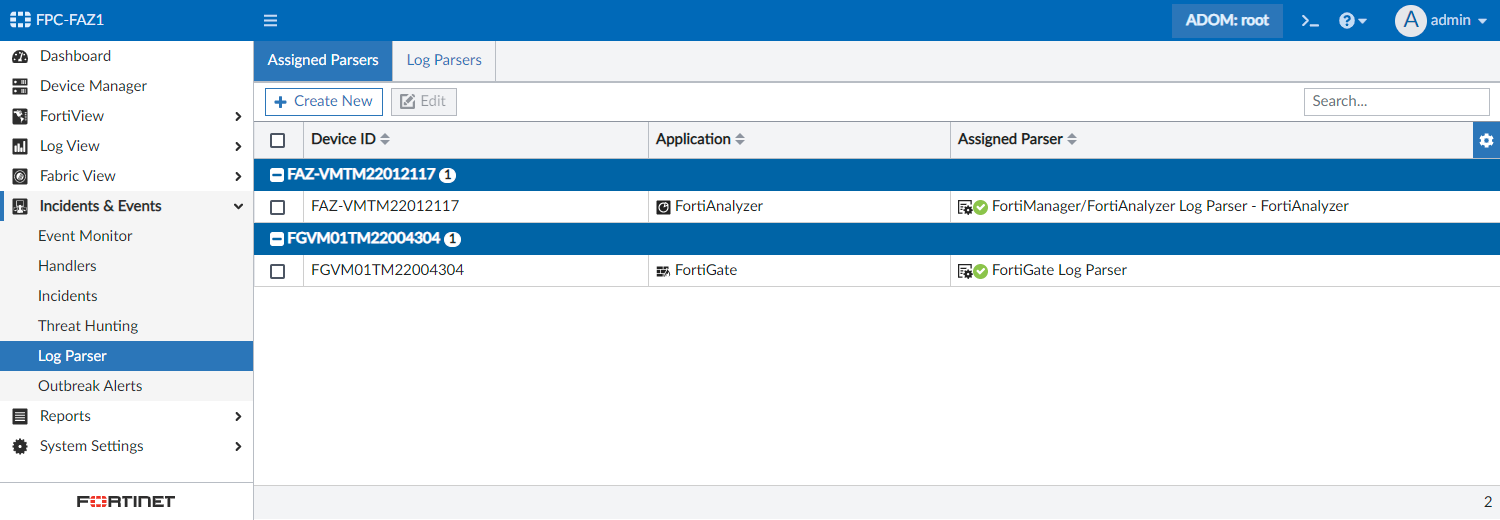The width and height of the screenshot is (1500, 520).
Task: Select Log Parser submenu item
Action: [x=126, y=356]
